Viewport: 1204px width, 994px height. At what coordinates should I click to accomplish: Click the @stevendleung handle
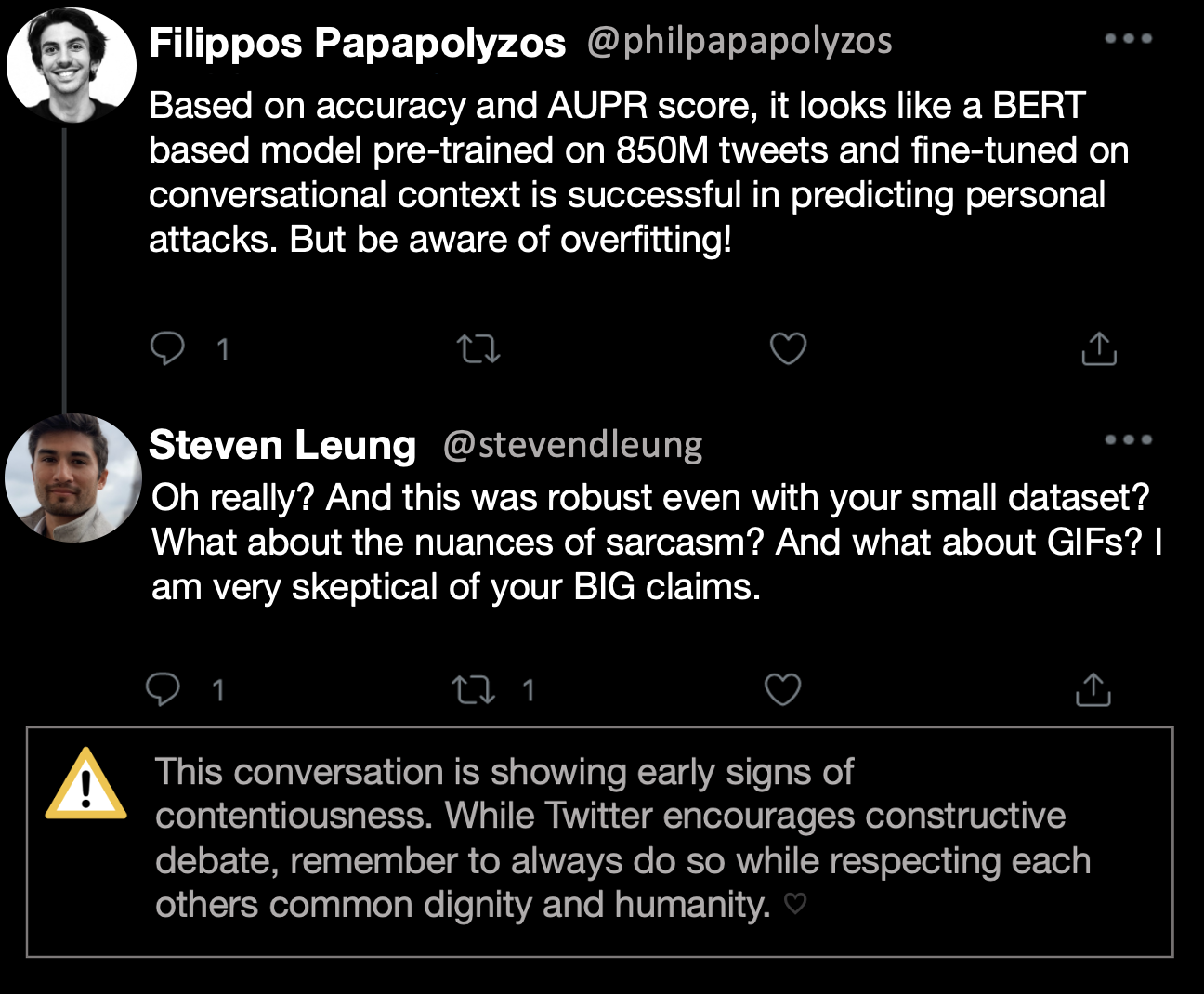click(x=572, y=445)
